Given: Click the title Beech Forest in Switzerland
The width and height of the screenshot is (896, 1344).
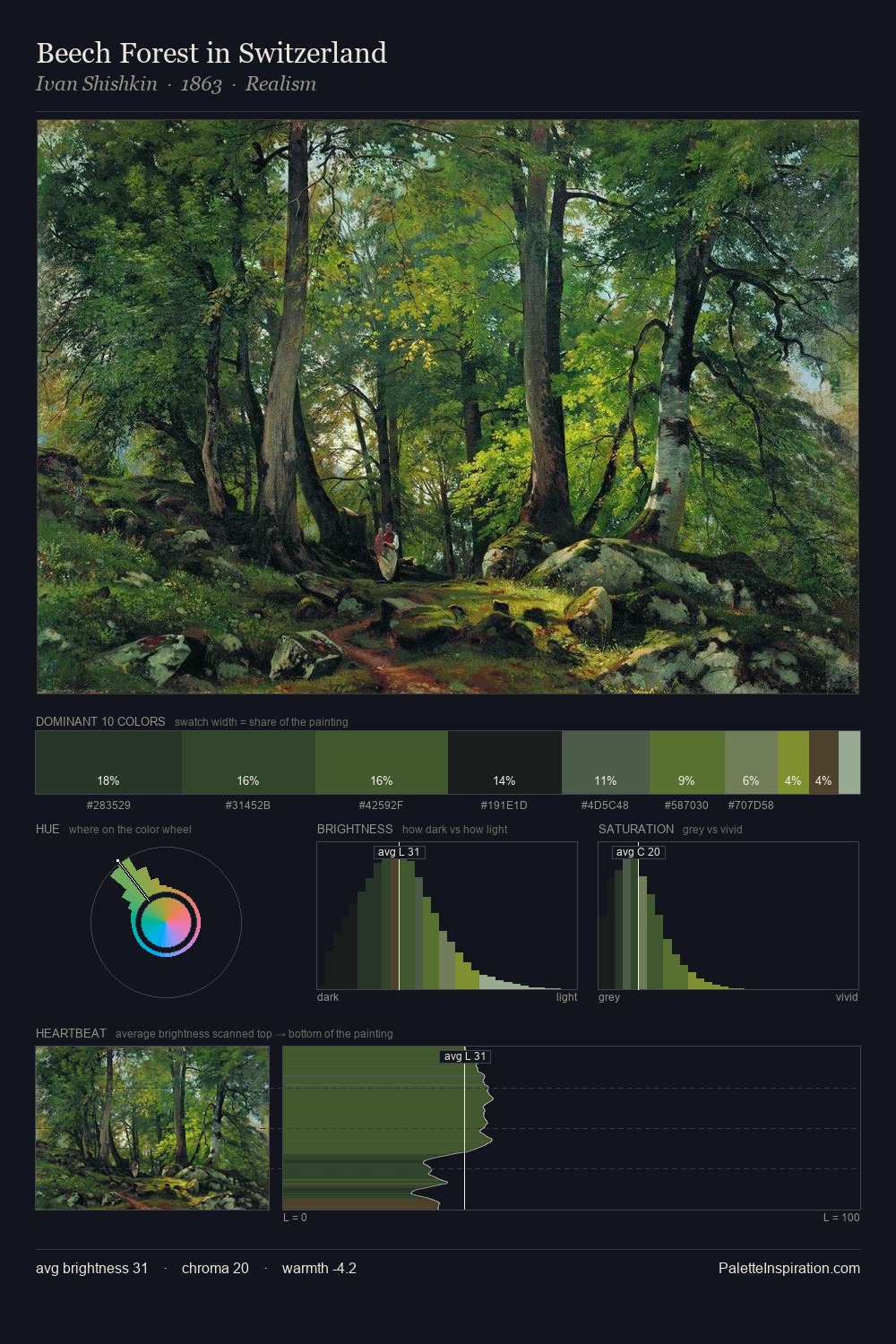Looking at the screenshot, I should tap(211, 53).
